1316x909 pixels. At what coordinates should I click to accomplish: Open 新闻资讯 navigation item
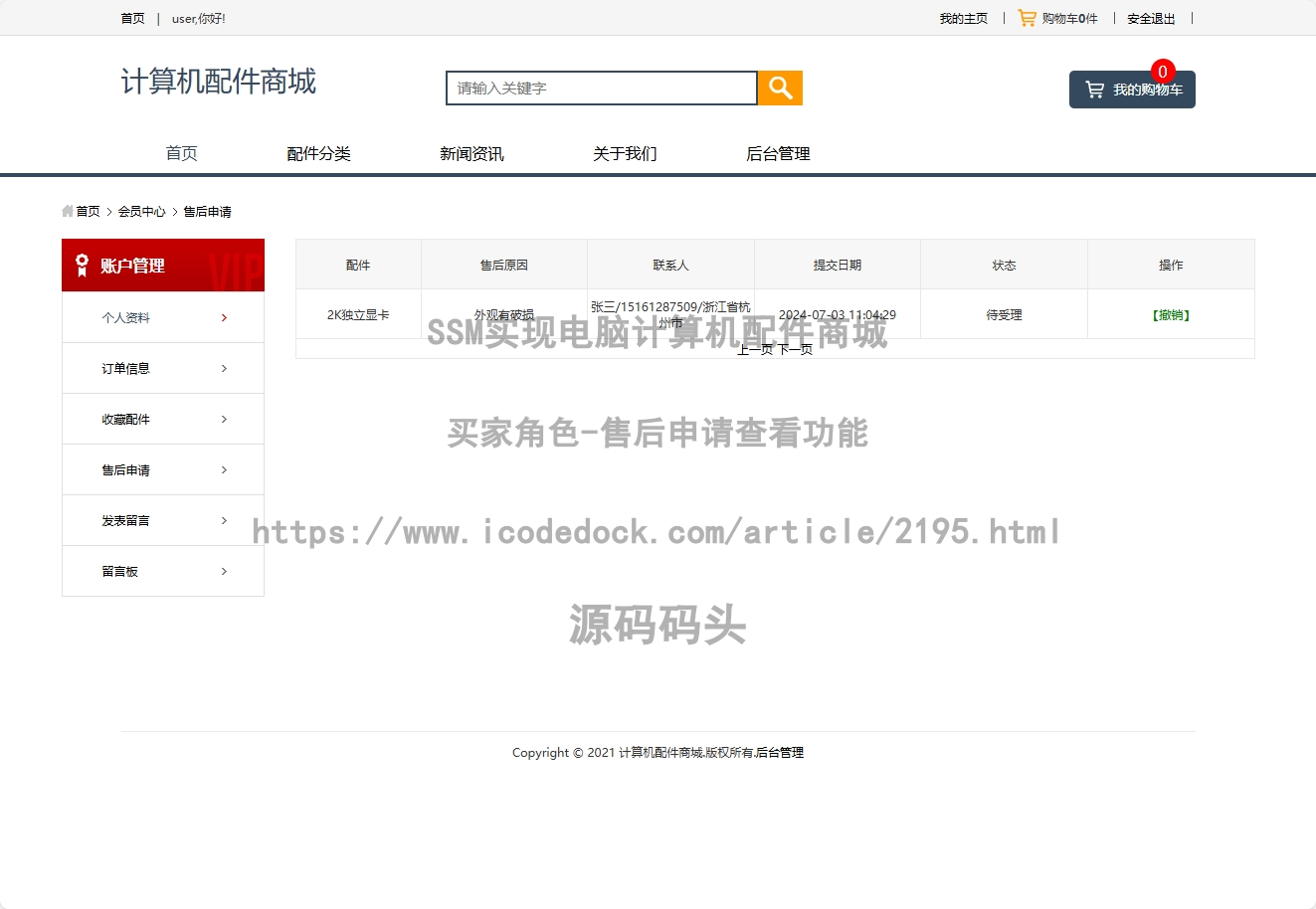[x=471, y=153]
